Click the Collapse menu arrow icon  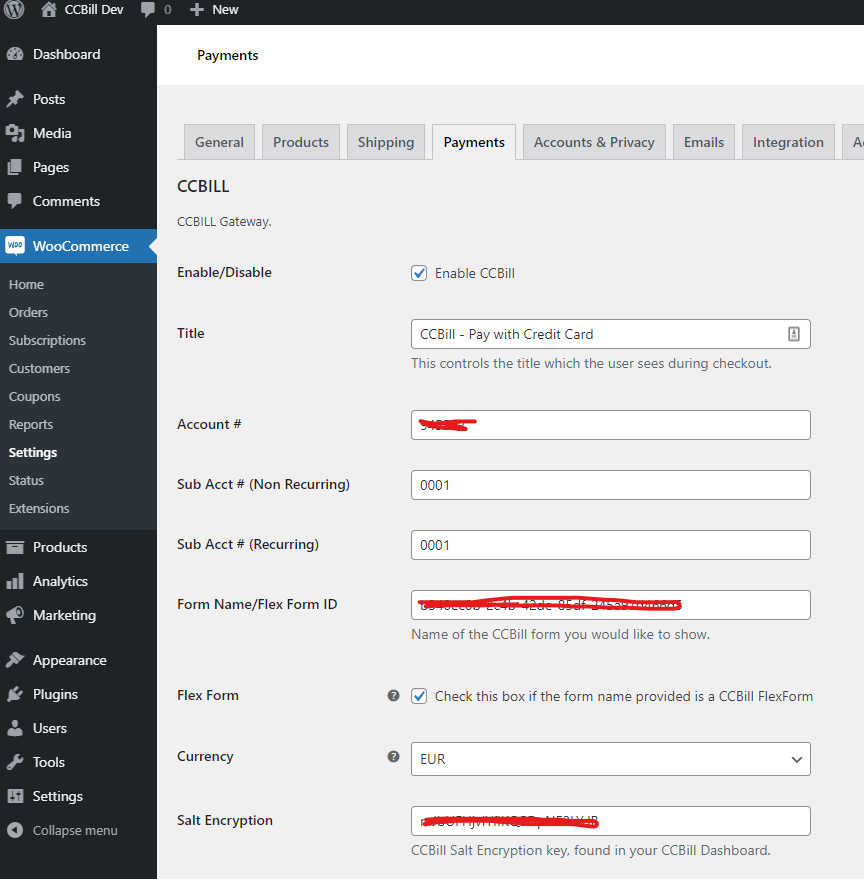(15, 830)
